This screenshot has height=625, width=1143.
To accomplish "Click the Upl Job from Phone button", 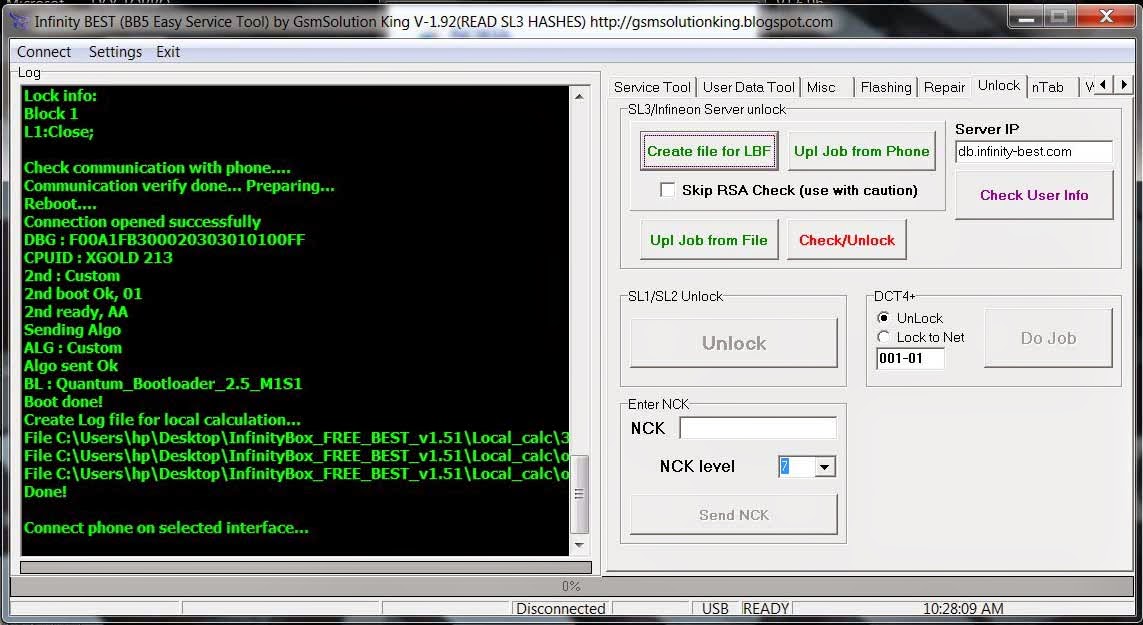I will [x=862, y=151].
